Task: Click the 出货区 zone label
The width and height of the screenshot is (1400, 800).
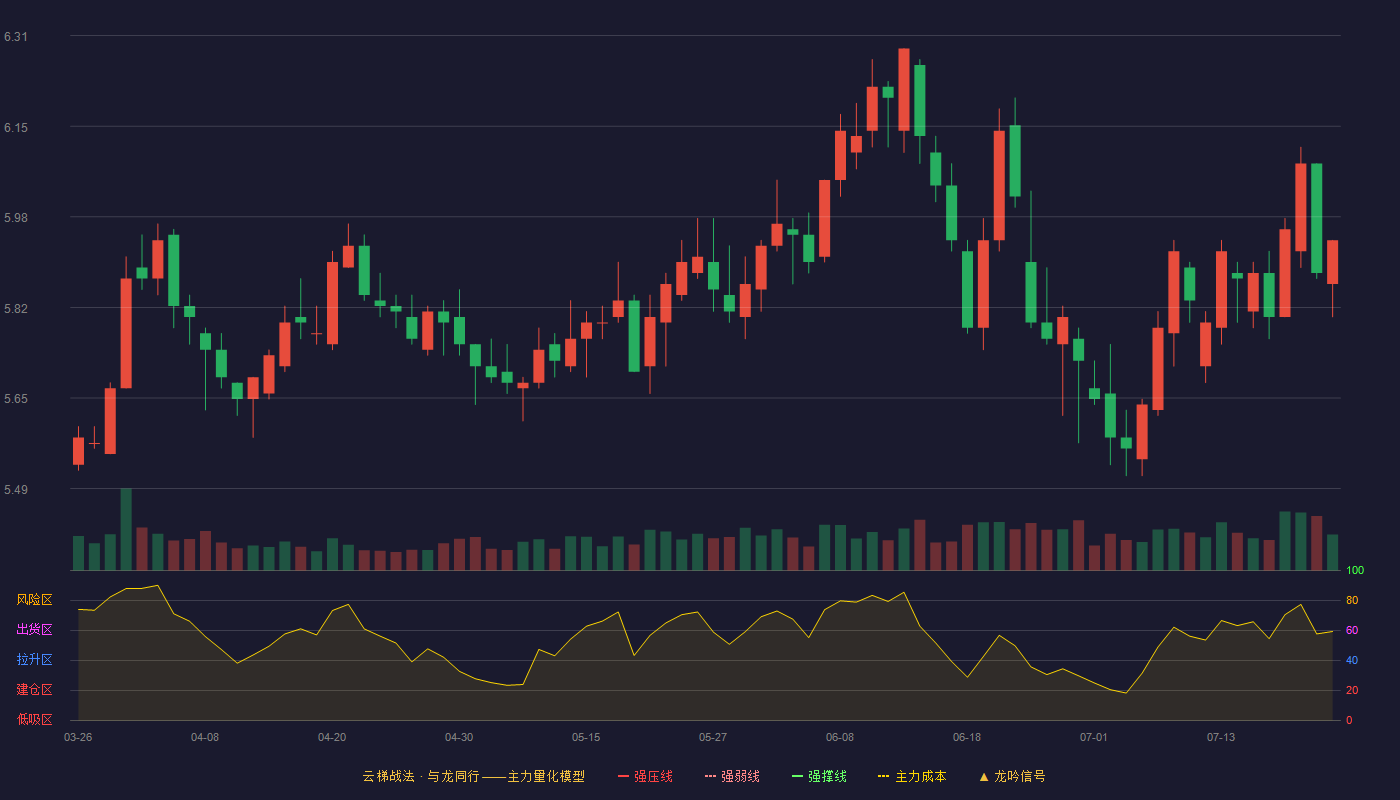Action: tap(34, 630)
